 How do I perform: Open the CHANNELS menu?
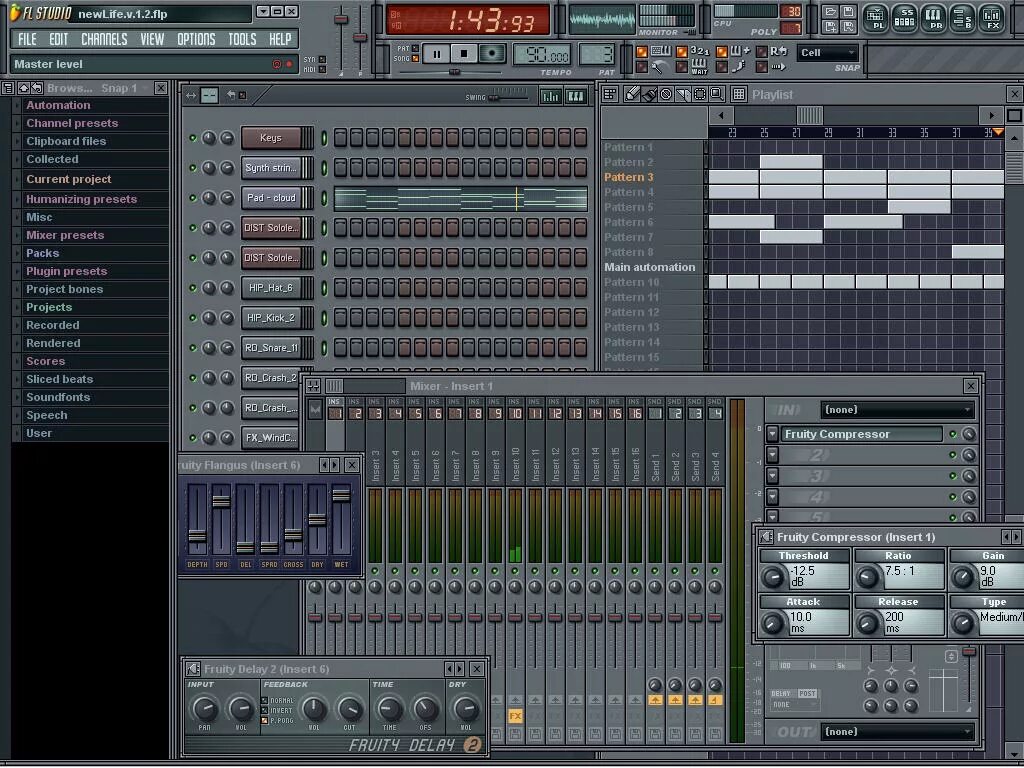(x=104, y=39)
